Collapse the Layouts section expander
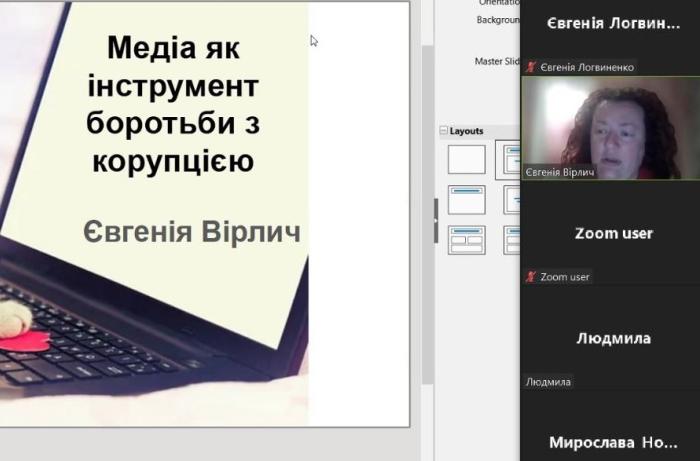Screen dimensions: 700x461 443,130
